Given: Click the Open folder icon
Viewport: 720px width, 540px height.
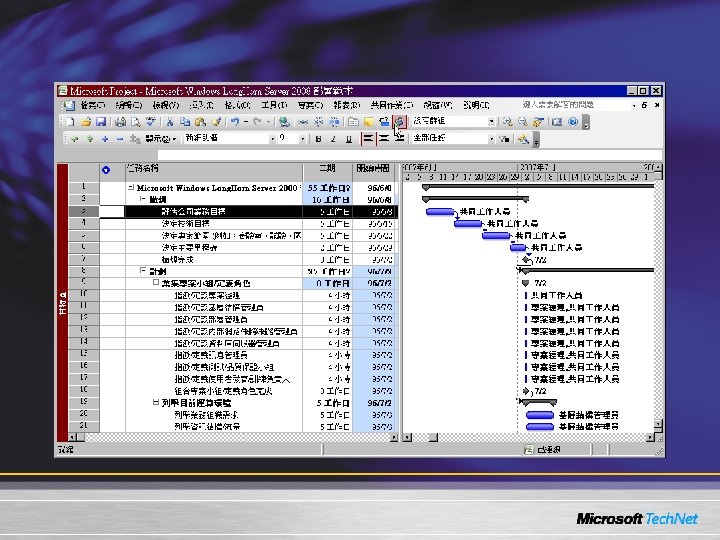Looking at the screenshot, I should point(85,122).
